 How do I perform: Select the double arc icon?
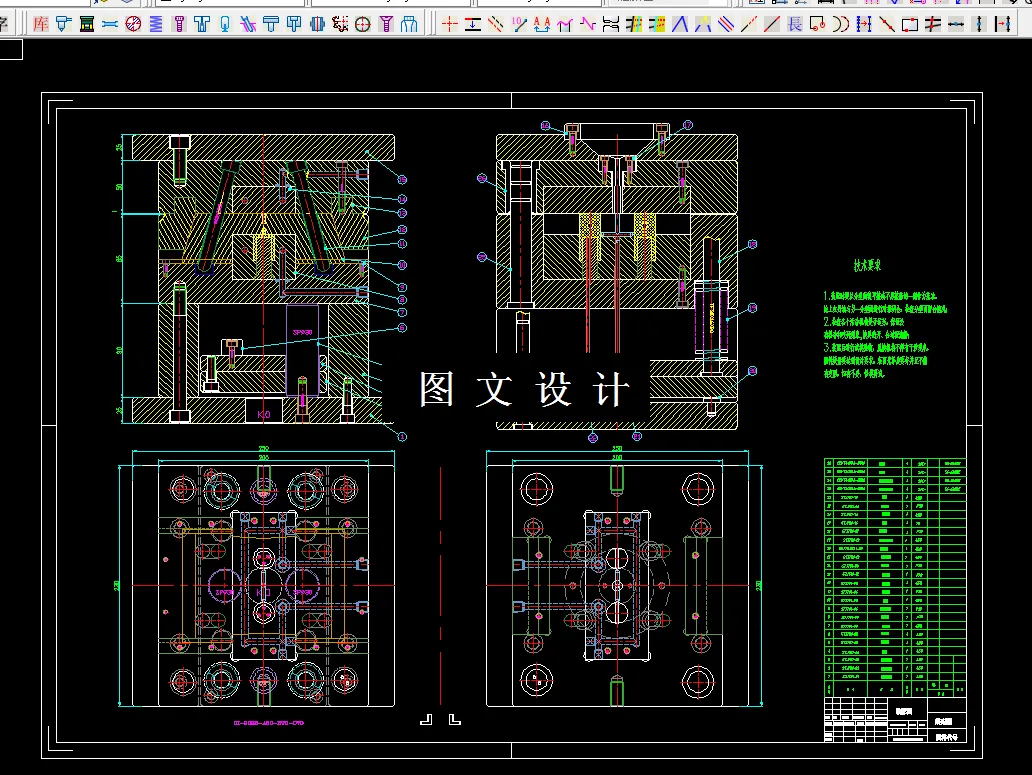pos(841,23)
